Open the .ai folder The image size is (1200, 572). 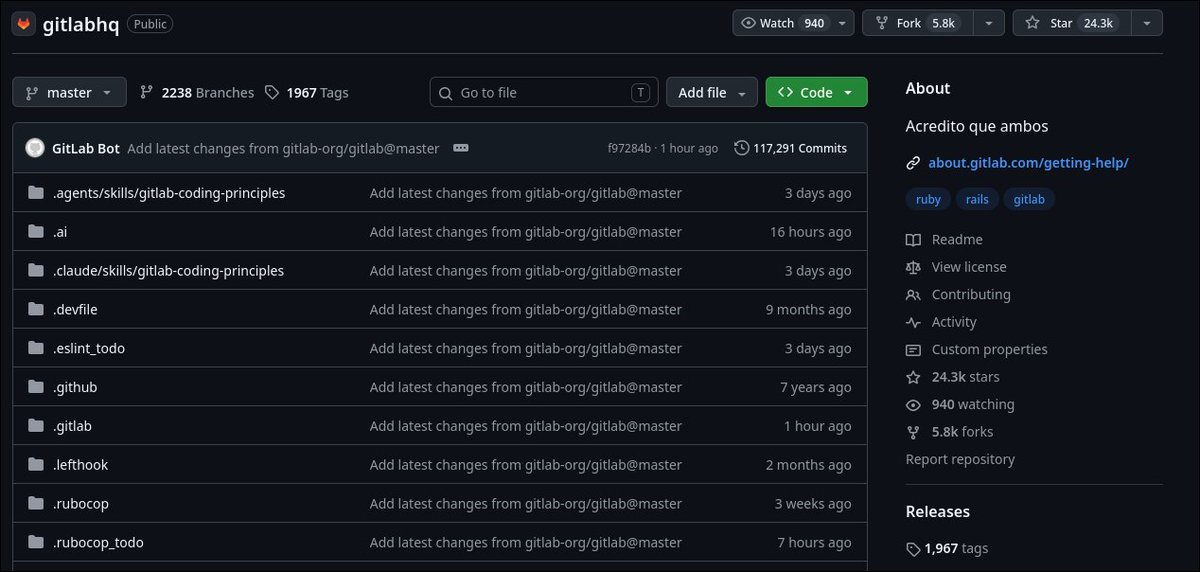60,232
